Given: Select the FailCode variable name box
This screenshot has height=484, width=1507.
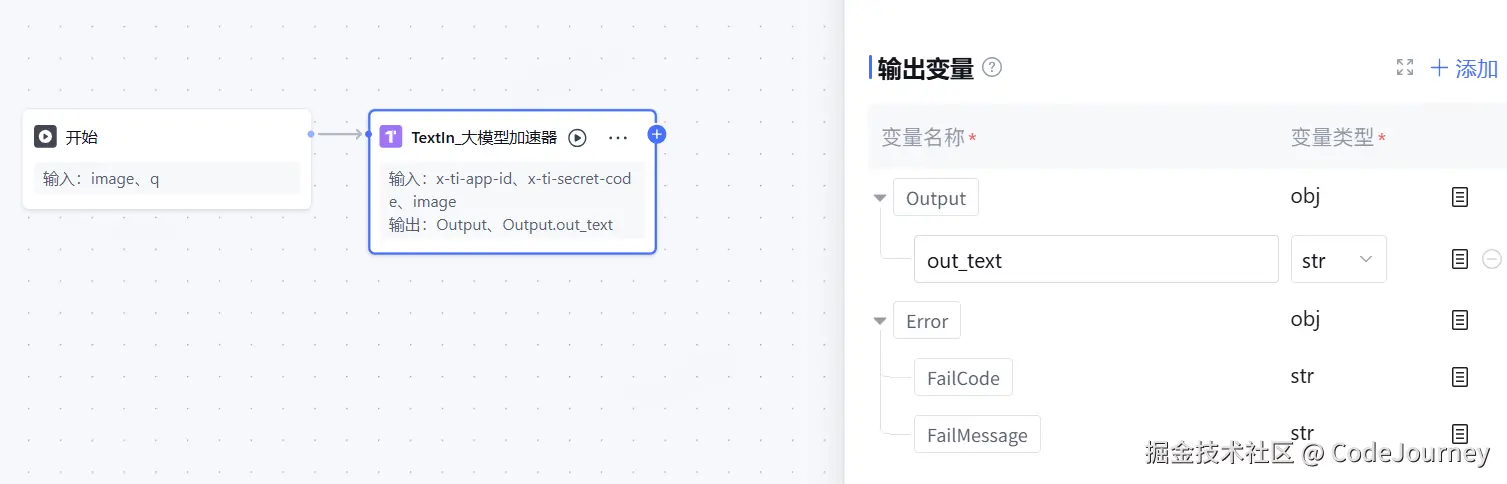Looking at the screenshot, I should click(963, 378).
